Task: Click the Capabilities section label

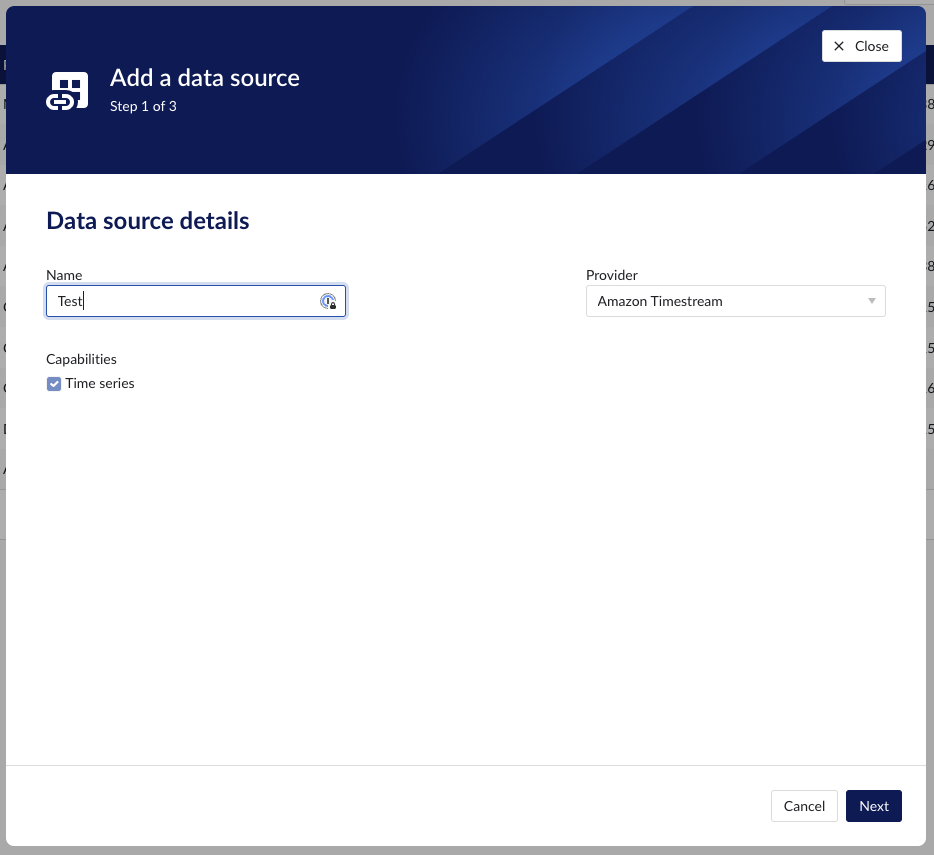Action: (x=81, y=359)
